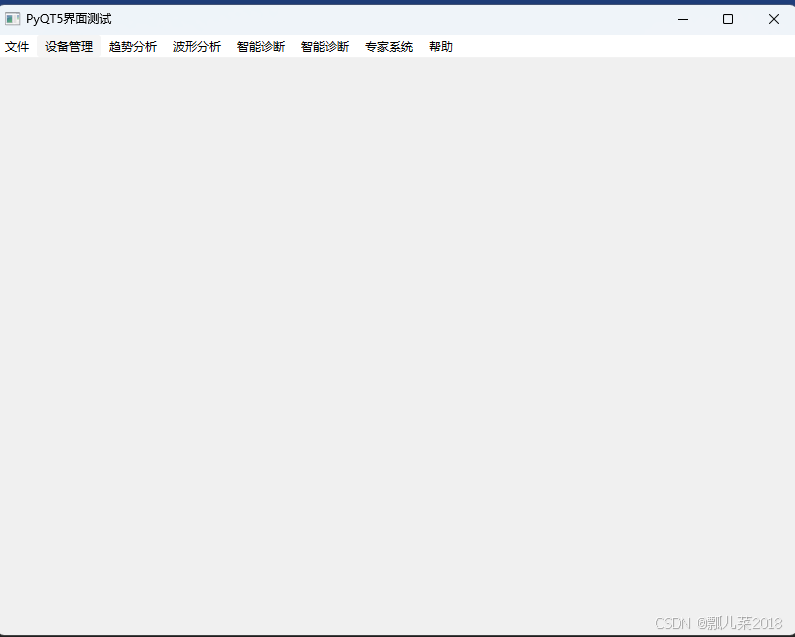Open the 帮助 menu

tap(441, 47)
